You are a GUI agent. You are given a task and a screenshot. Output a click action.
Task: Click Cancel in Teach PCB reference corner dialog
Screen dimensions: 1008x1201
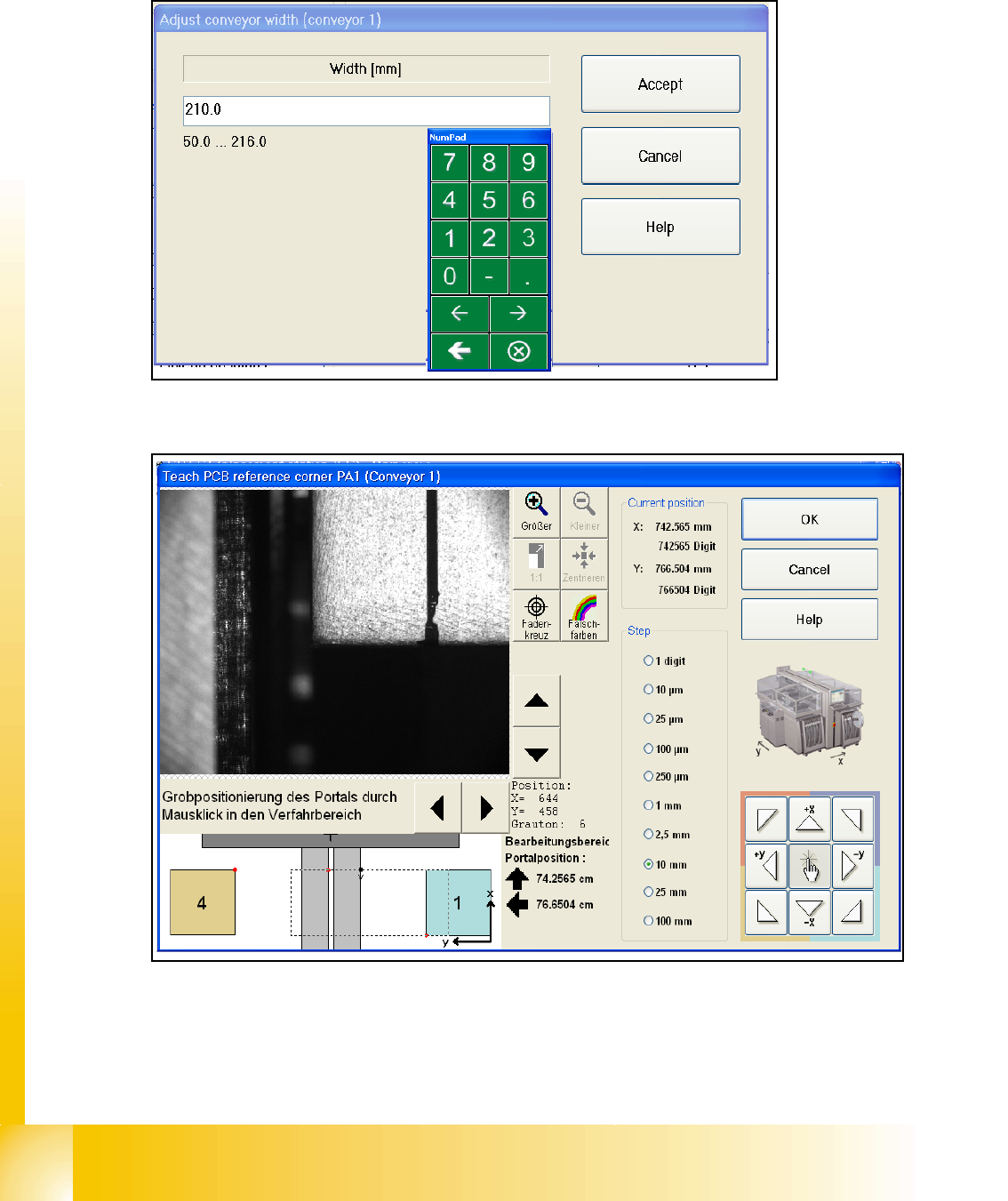coord(810,569)
